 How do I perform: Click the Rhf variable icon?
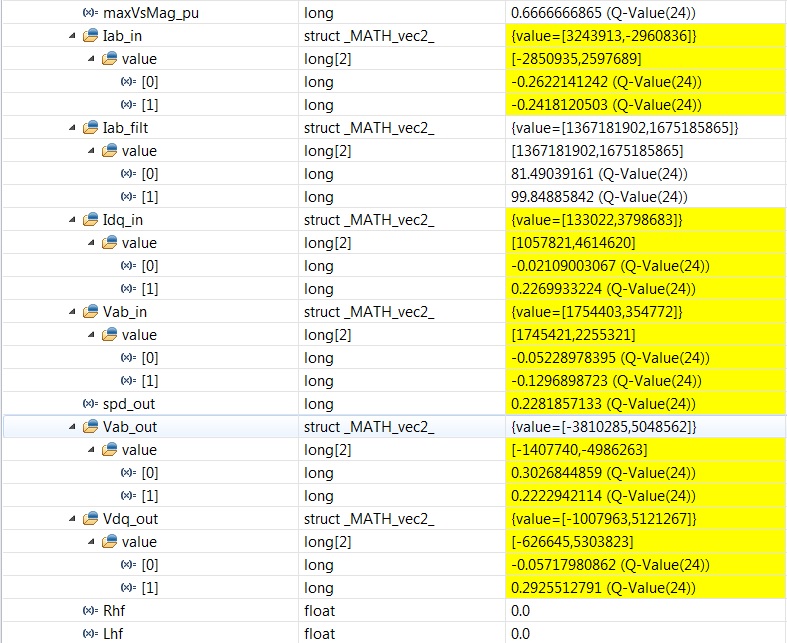(x=90, y=611)
